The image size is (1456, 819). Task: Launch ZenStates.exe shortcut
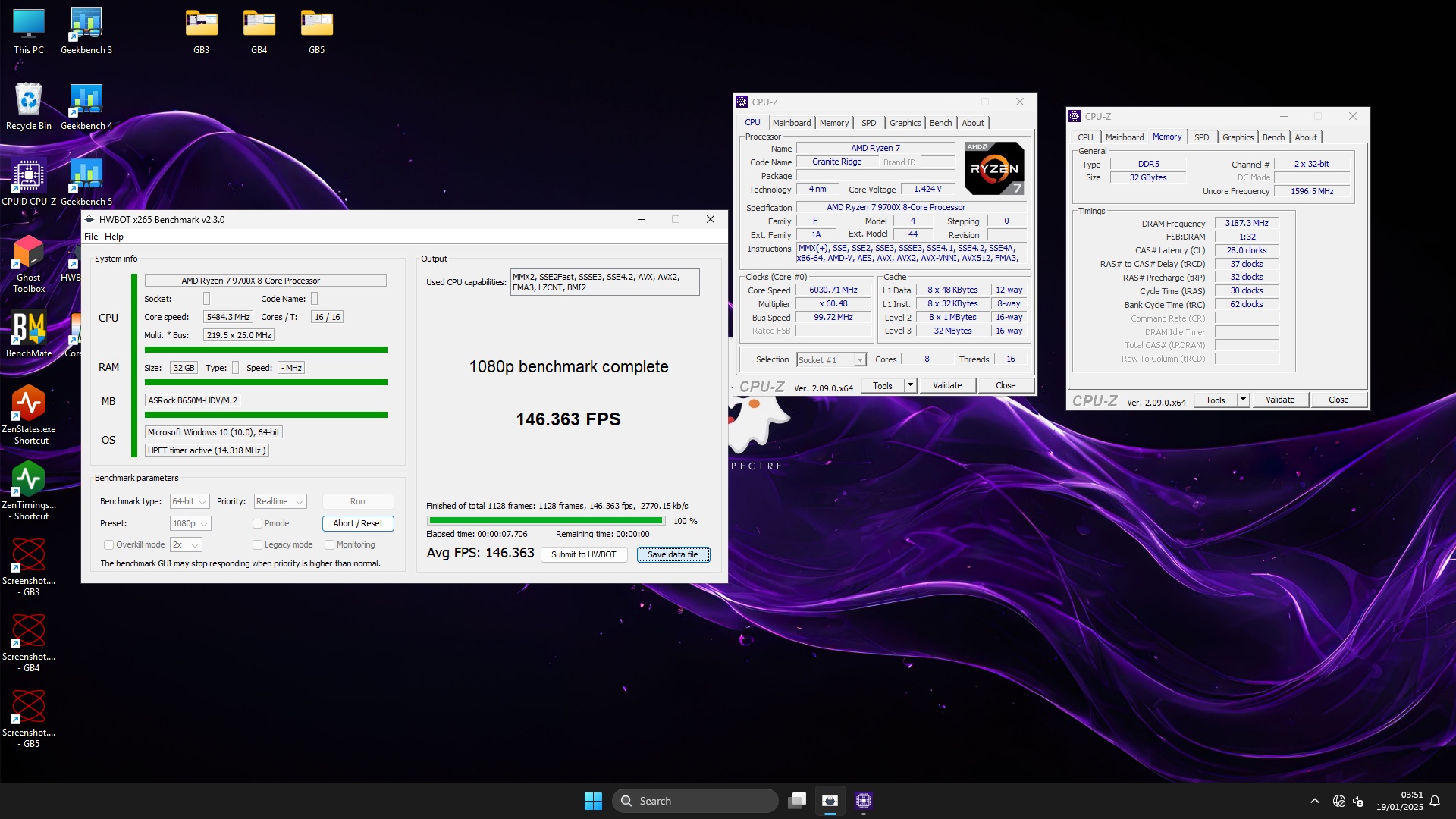[29, 415]
